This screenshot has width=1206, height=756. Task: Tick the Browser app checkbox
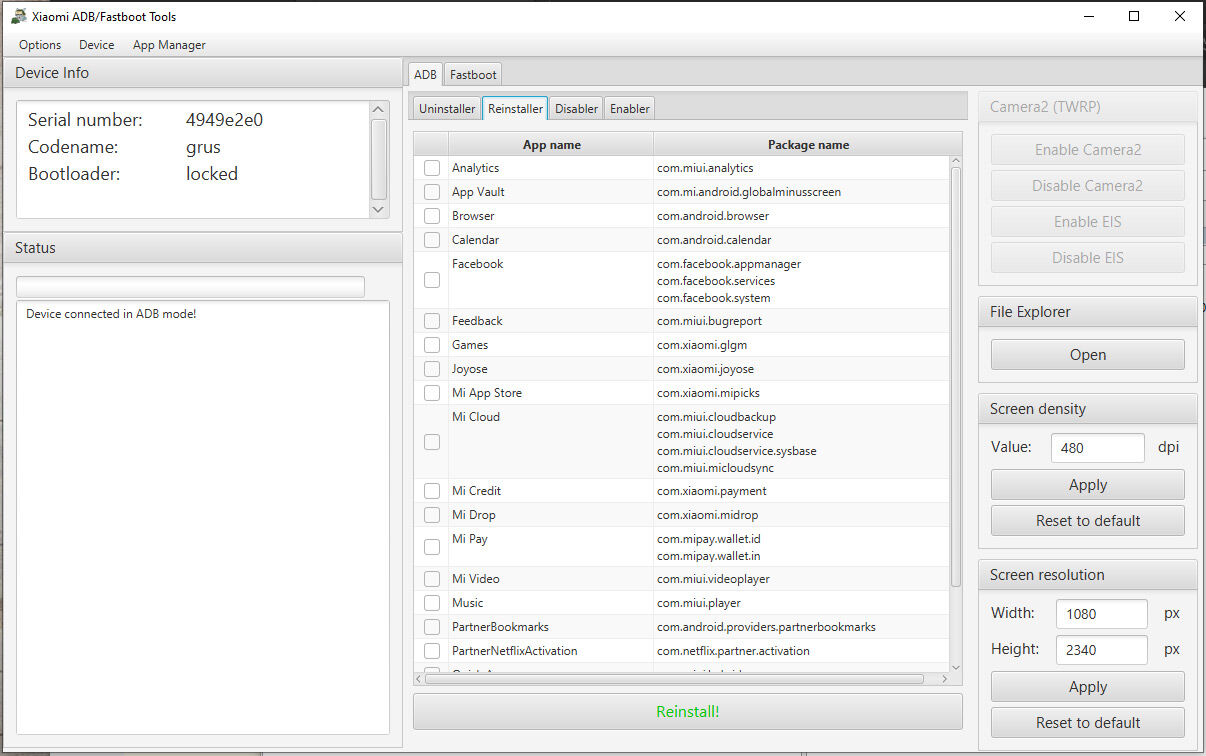[432, 216]
